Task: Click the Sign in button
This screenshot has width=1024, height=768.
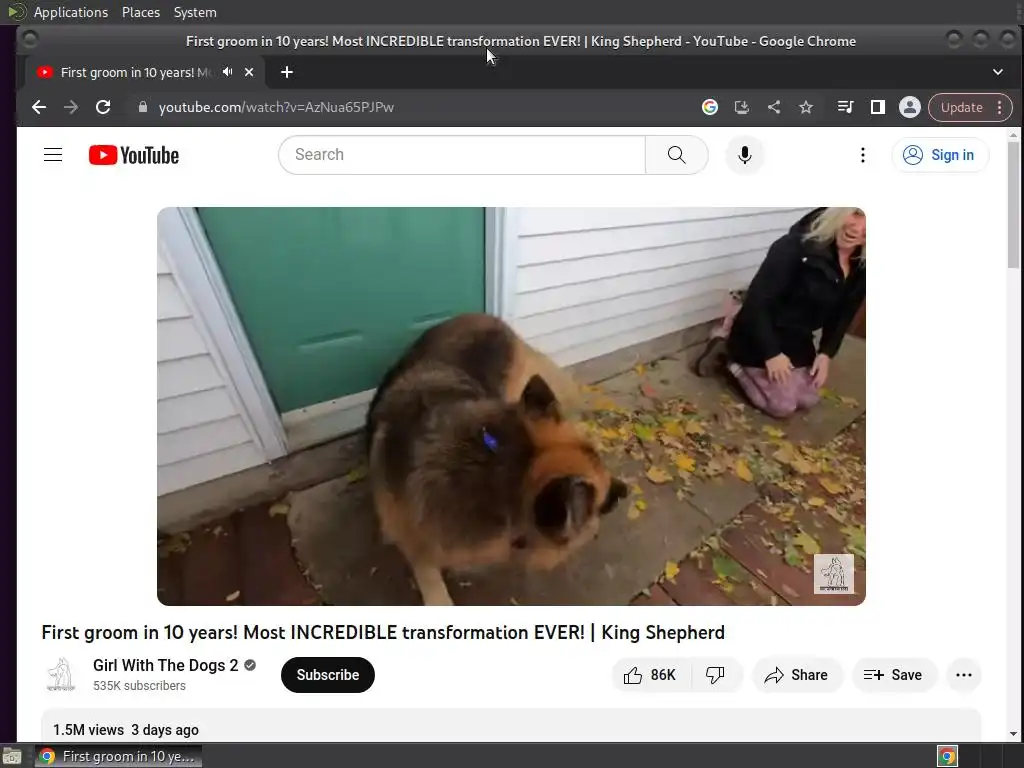Action: (940, 155)
